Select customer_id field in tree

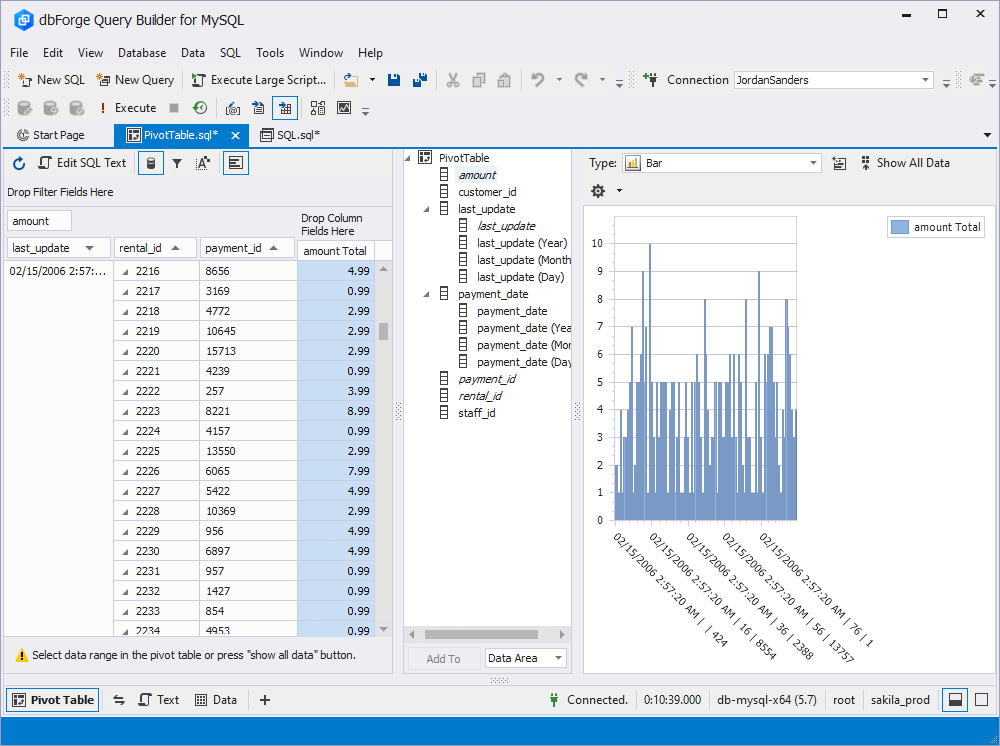(x=487, y=192)
